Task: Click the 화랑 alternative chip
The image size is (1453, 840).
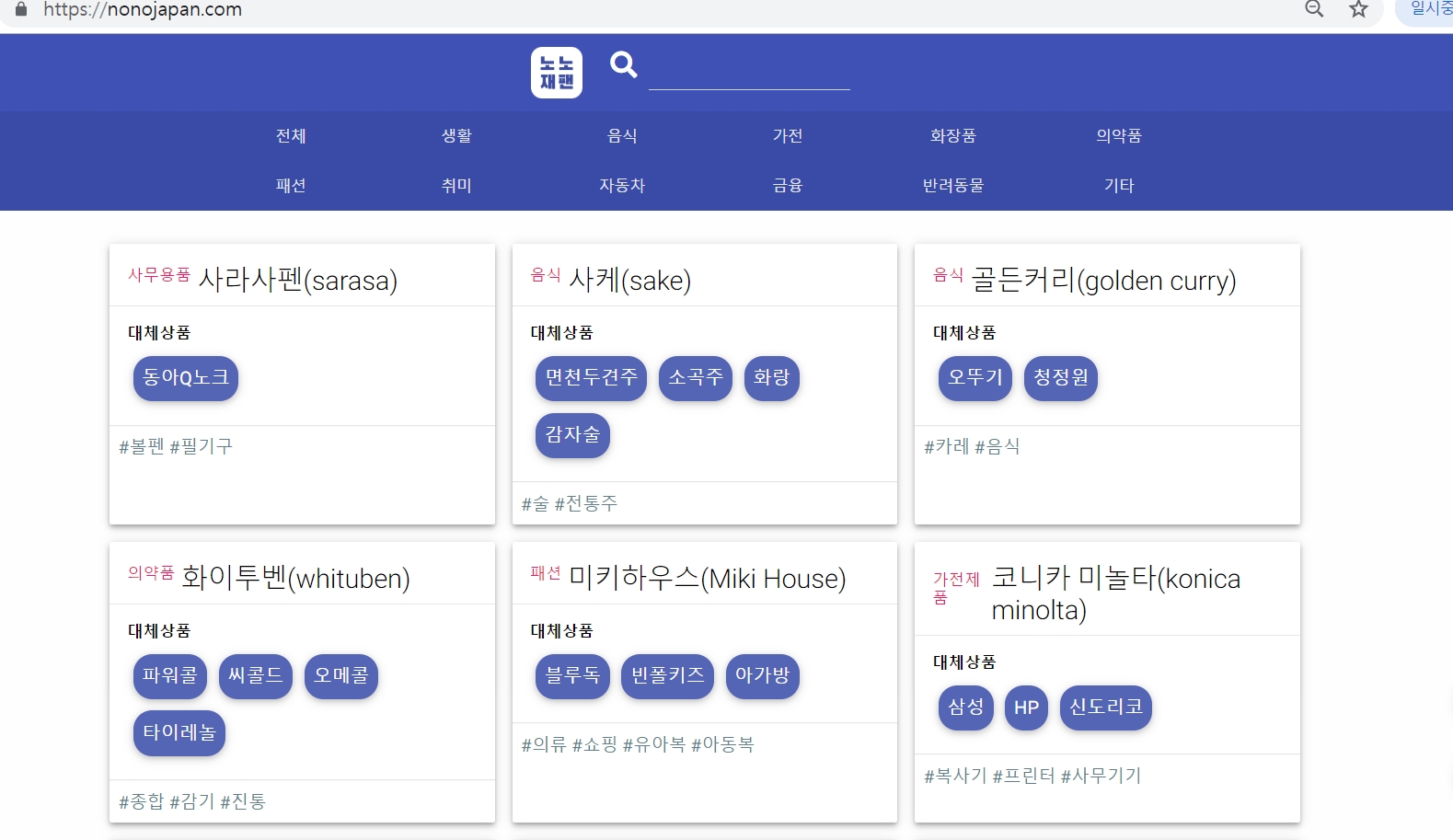Action: coord(771,378)
